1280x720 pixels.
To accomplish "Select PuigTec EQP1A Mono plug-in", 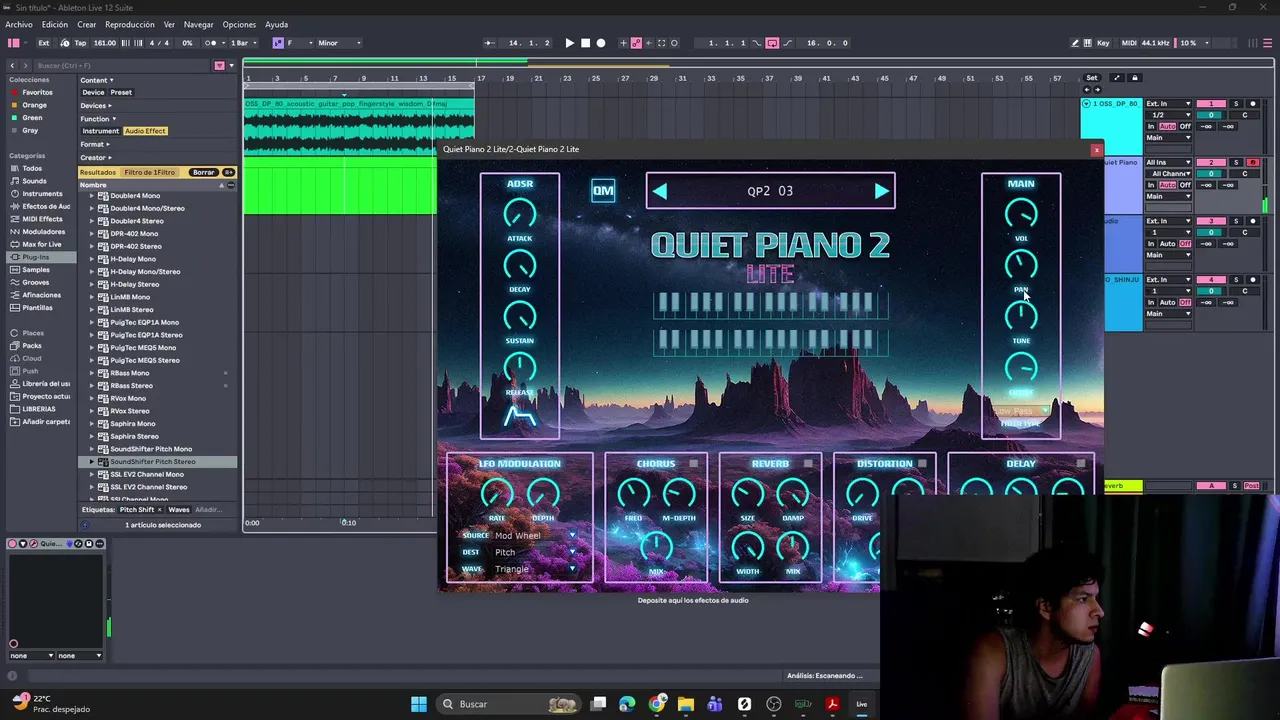I will coord(145,322).
